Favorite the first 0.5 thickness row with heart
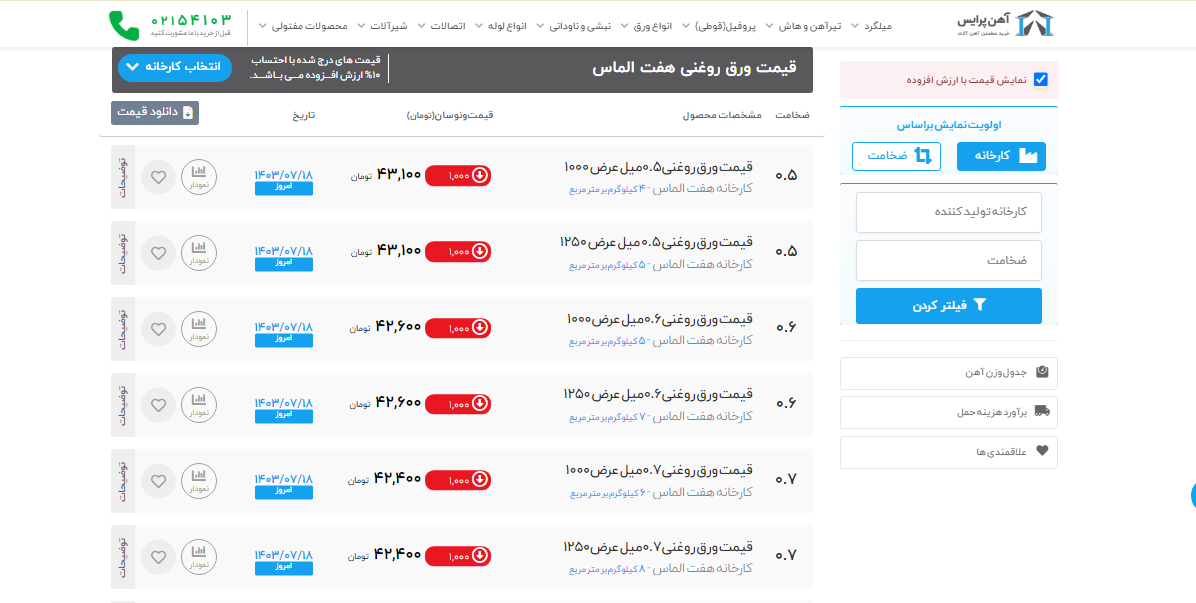Image resolution: width=1196 pixels, height=603 pixels. [x=158, y=178]
